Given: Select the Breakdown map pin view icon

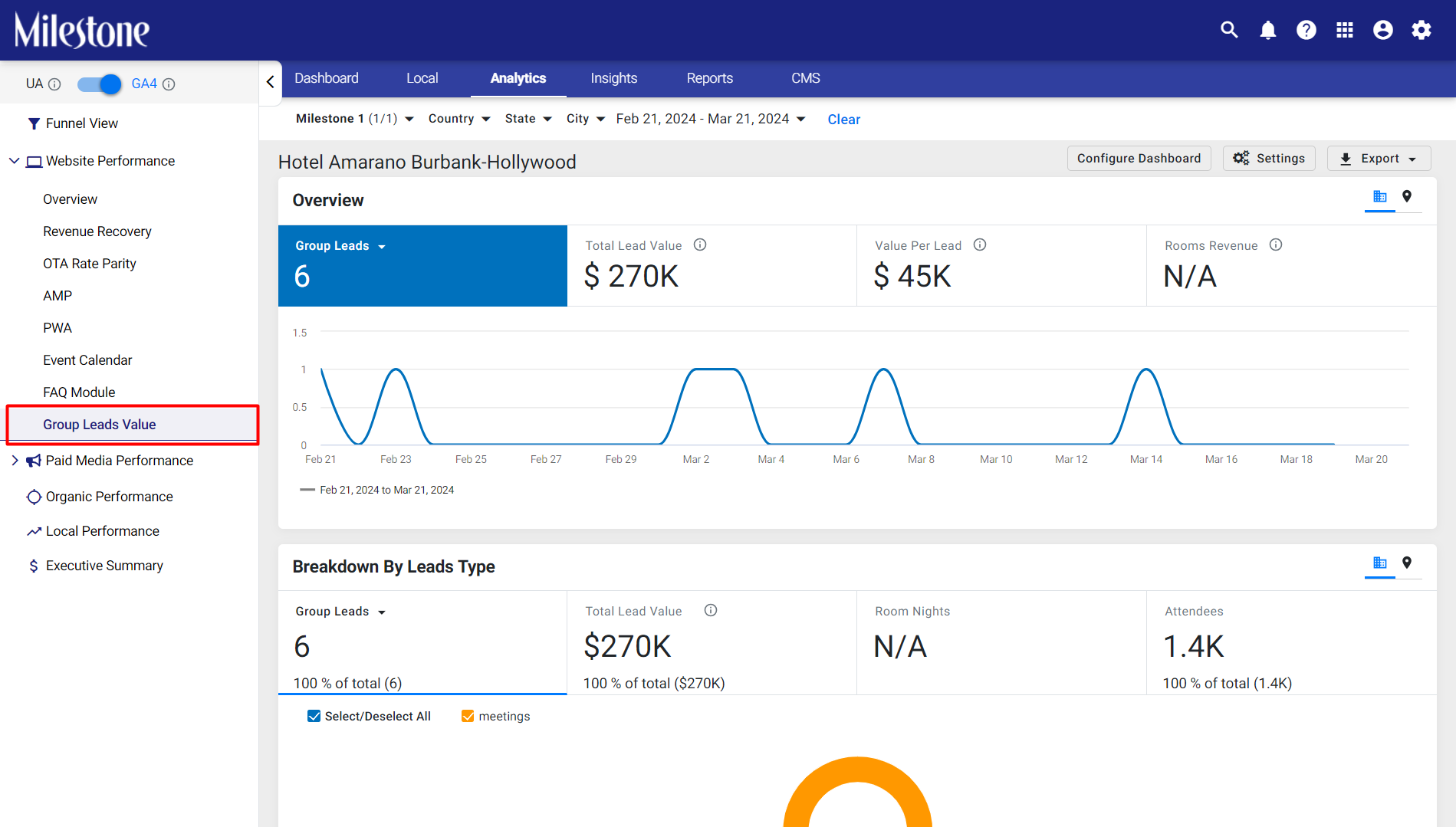Looking at the screenshot, I should (x=1407, y=563).
